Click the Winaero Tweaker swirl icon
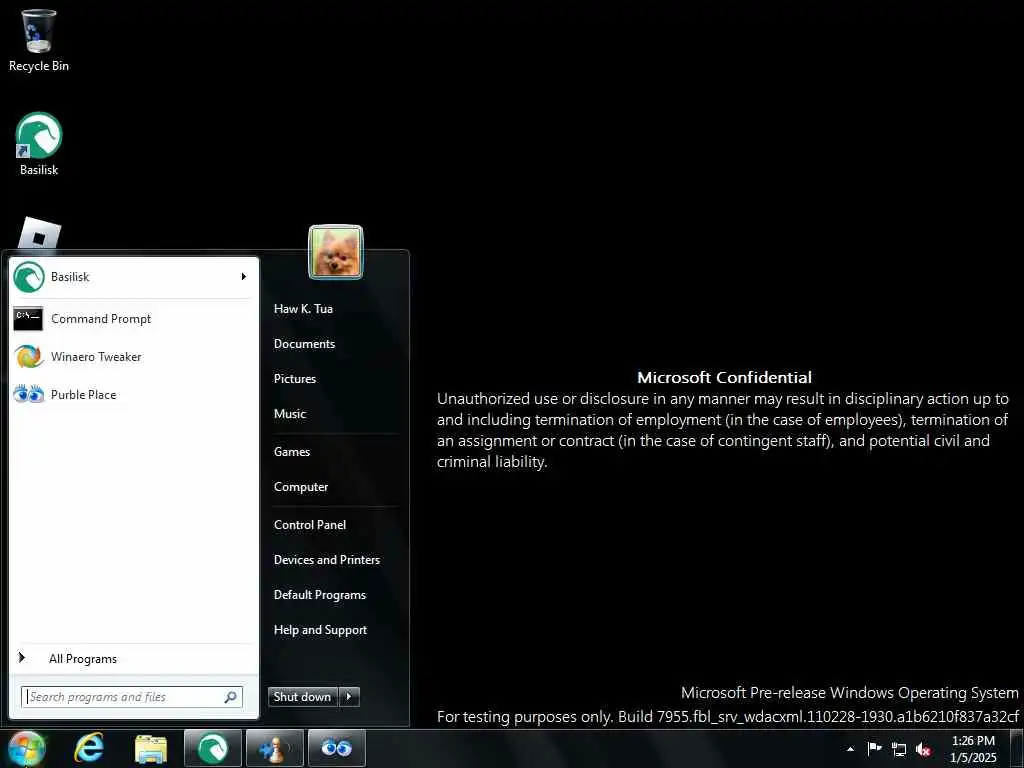Viewport: 1024px width, 768px height. (x=28, y=357)
